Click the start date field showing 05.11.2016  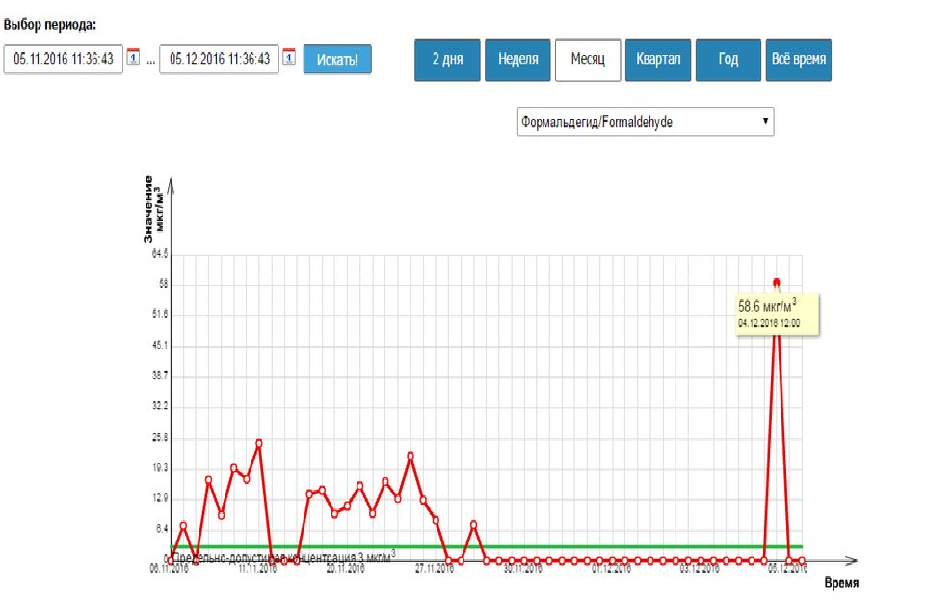pyautogui.click(x=62, y=59)
